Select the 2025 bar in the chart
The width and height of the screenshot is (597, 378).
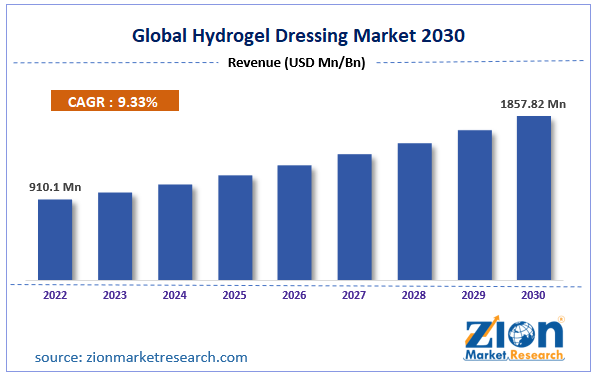coord(235,228)
